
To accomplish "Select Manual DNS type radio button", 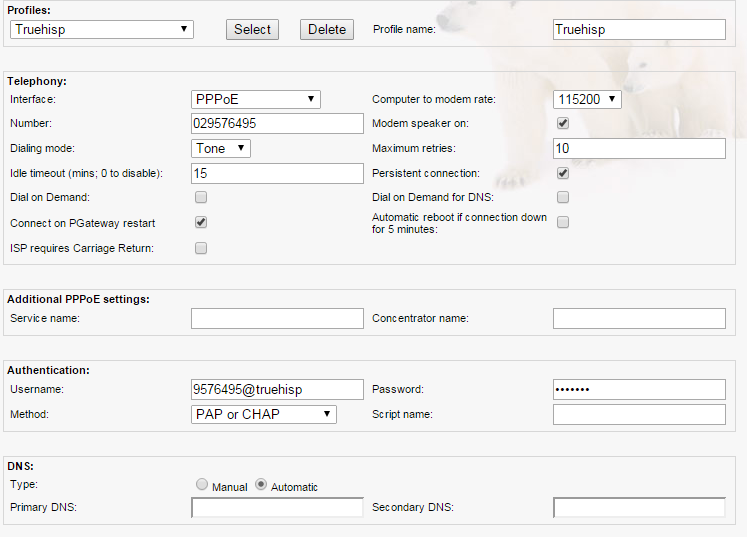I will point(202,485).
